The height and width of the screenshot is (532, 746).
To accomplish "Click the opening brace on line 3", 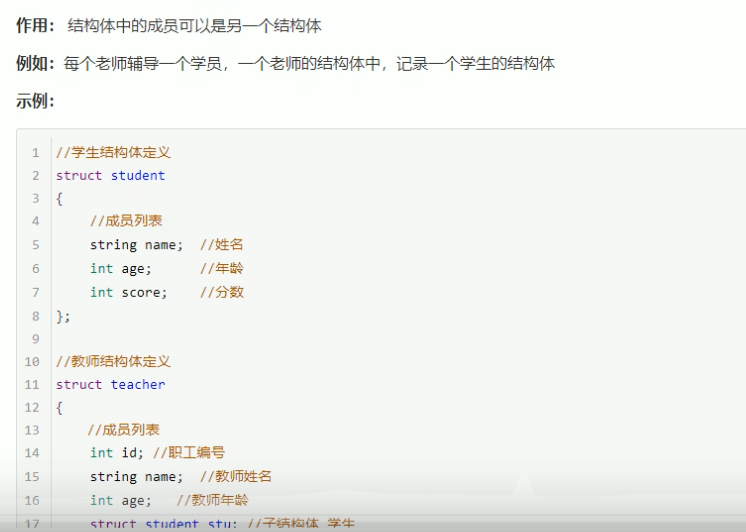I will tap(59, 199).
